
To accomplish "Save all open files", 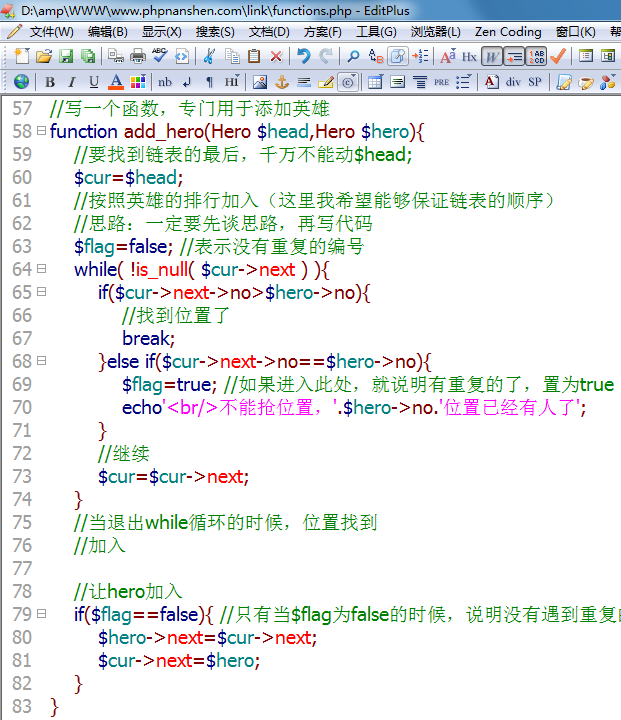I will [88, 56].
